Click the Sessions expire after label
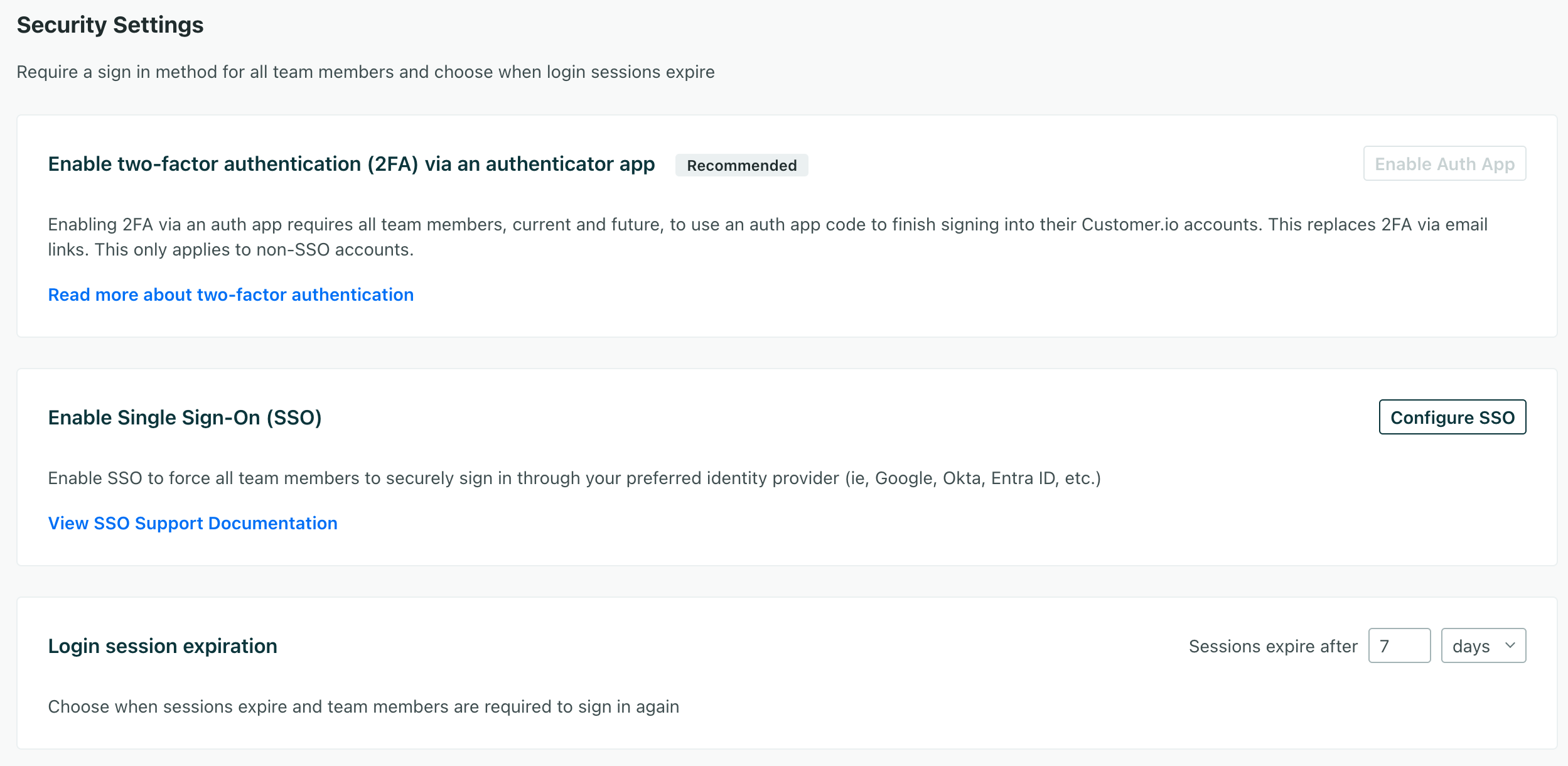The image size is (1568, 766). coord(1272,647)
